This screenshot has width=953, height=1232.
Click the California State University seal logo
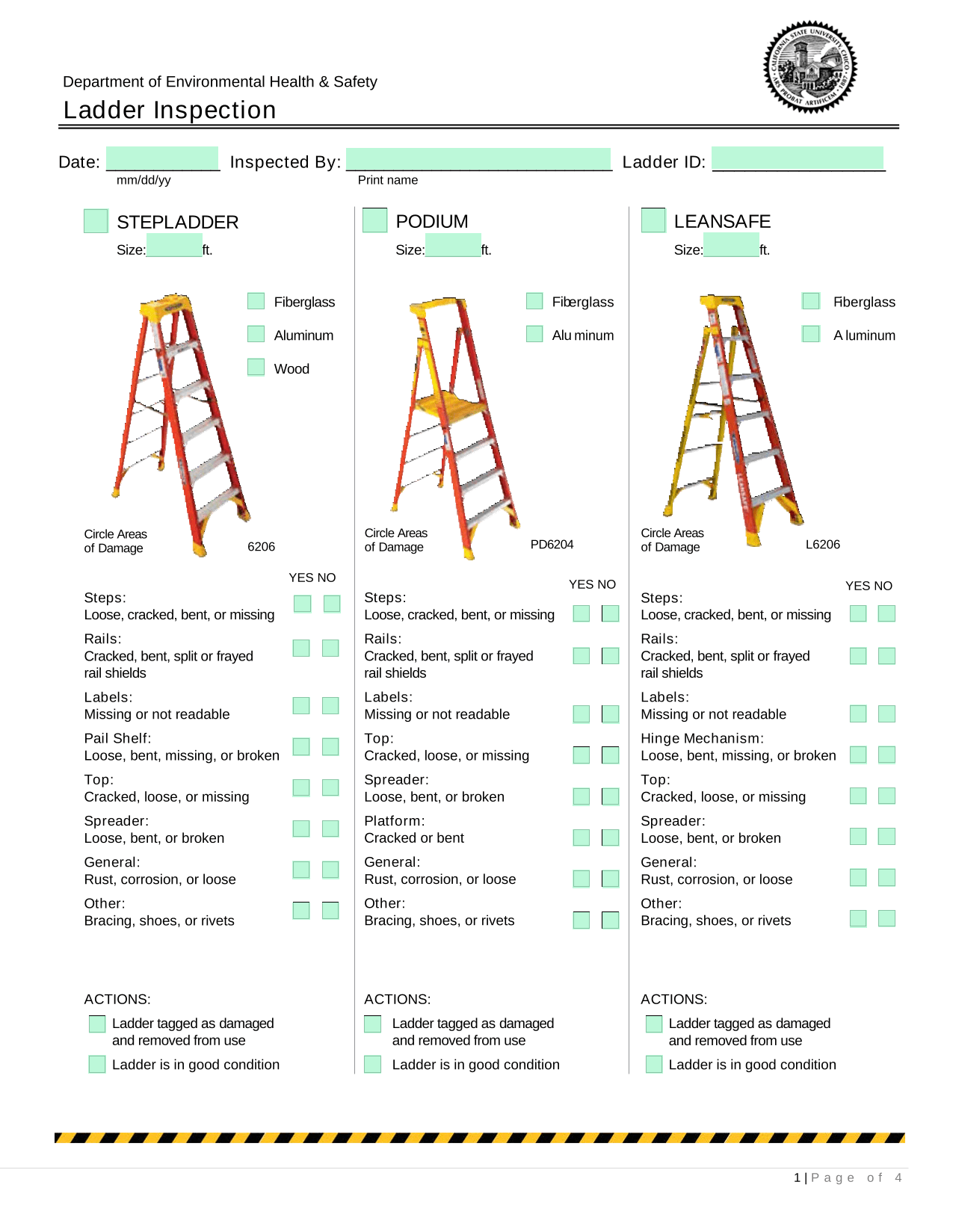click(810, 67)
